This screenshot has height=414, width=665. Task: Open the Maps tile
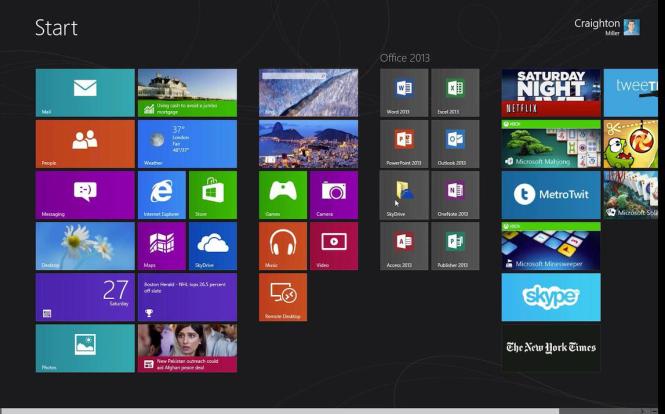(162, 246)
